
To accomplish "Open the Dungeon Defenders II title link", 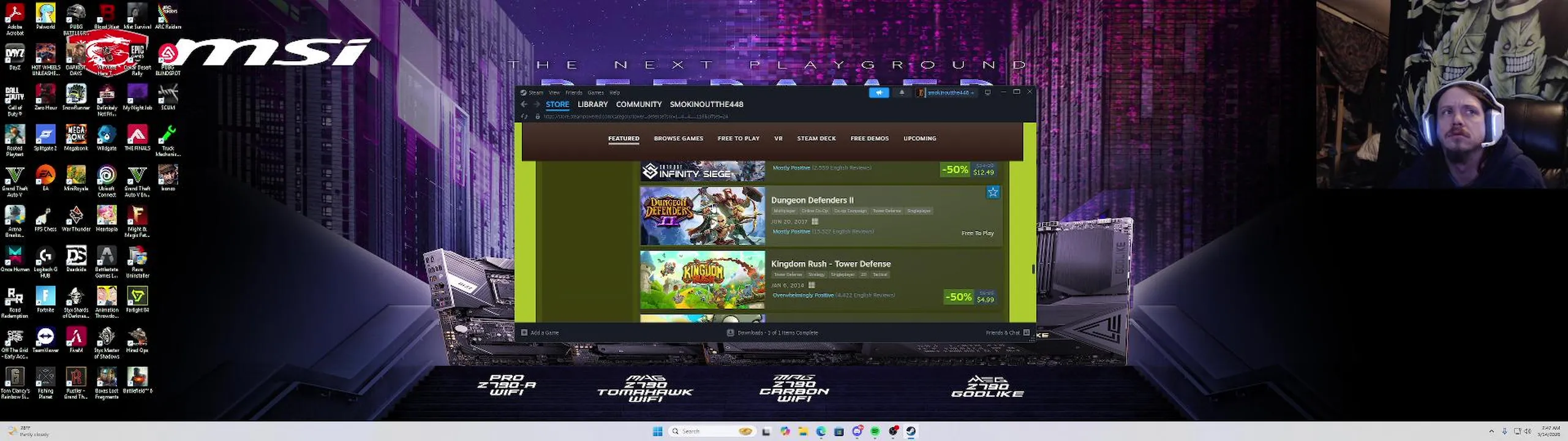I will pyautogui.click(x=812, y=200).
